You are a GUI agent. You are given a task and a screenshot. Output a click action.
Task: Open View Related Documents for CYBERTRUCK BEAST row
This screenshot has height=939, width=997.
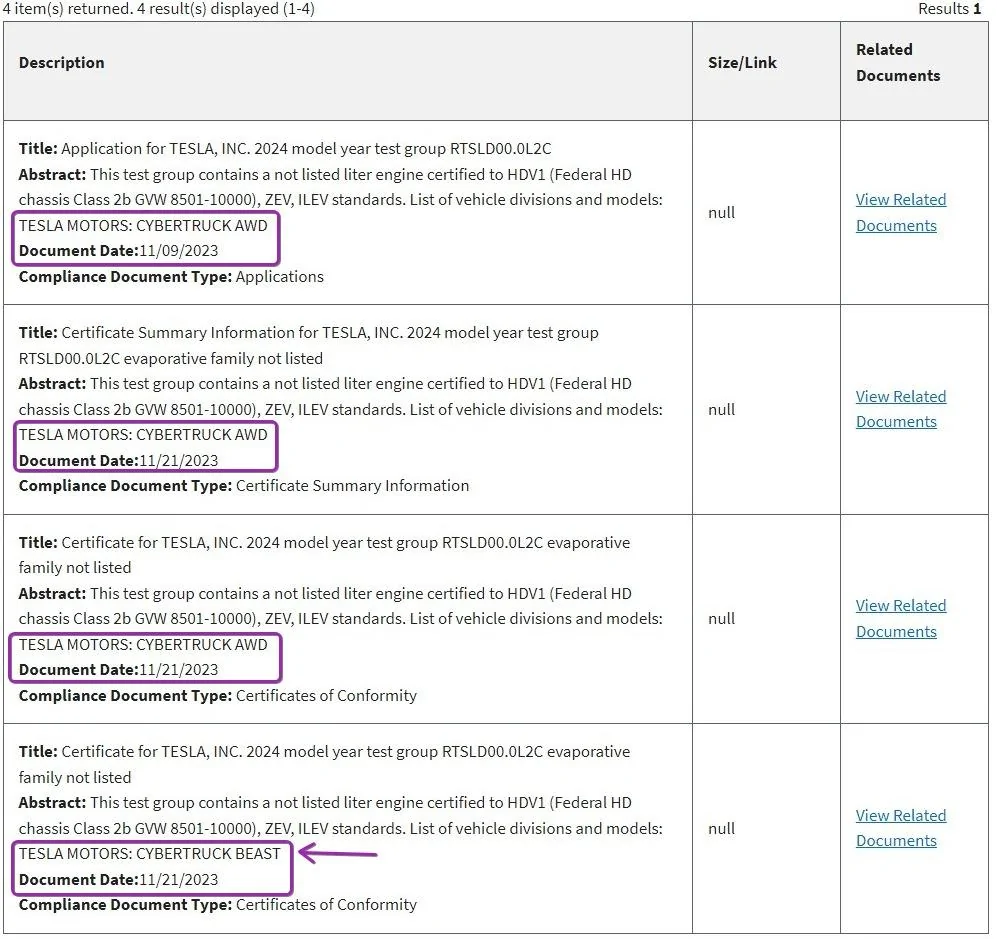tap(900, 828)
